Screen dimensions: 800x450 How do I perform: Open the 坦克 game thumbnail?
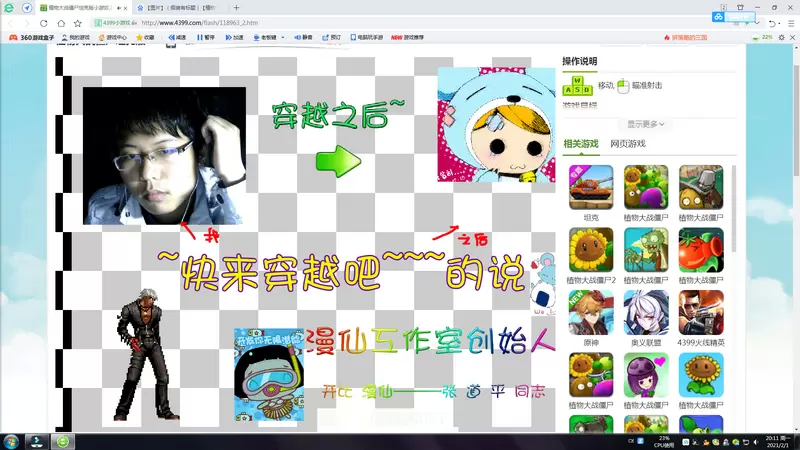click(591, 187)
